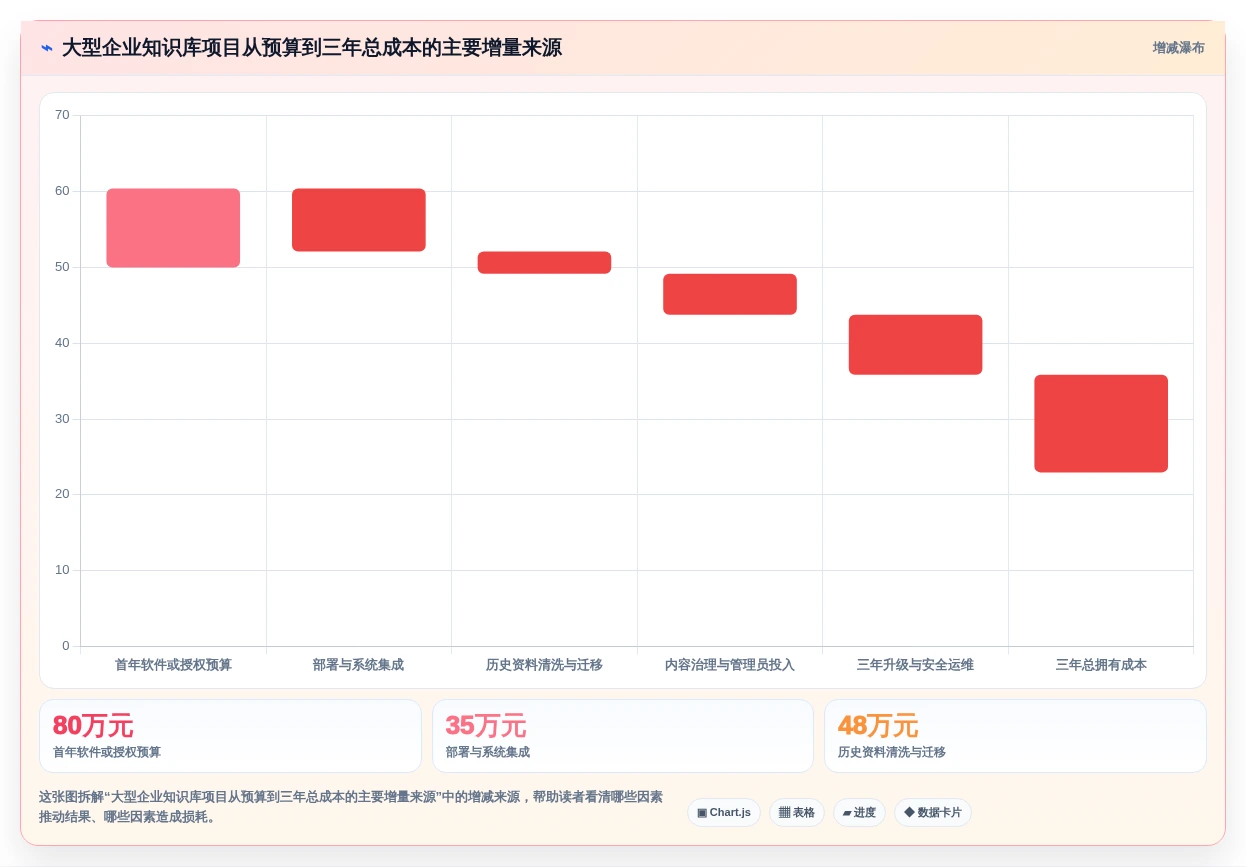
Task: Click the description paragraph starting 这张图拆解
Action: tap(351, 807)
